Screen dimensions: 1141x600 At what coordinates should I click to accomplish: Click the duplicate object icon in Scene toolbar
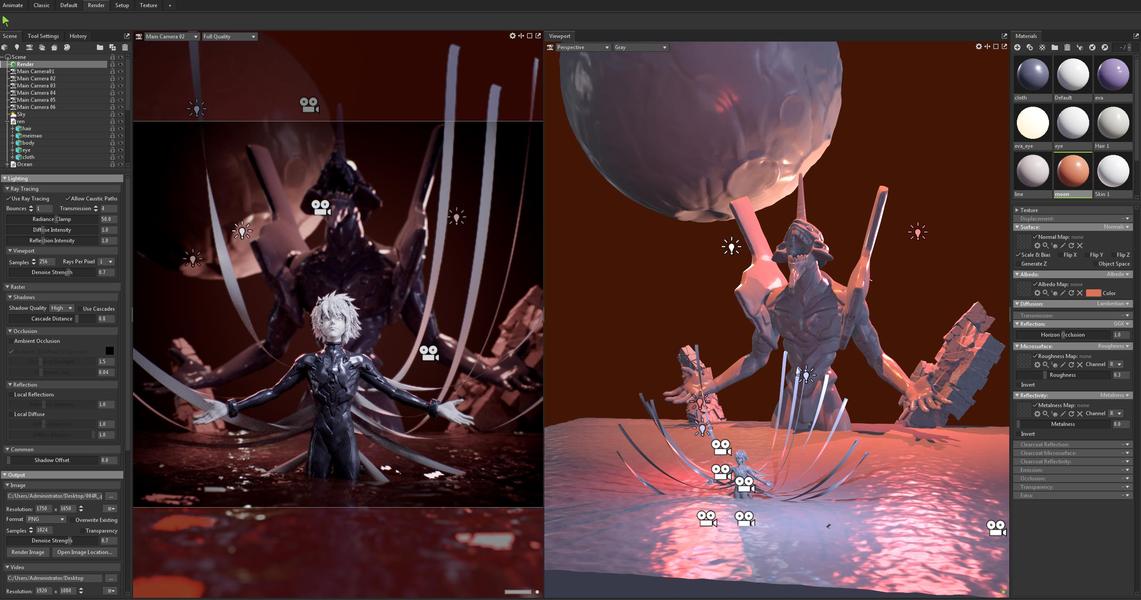coord(112,47)
